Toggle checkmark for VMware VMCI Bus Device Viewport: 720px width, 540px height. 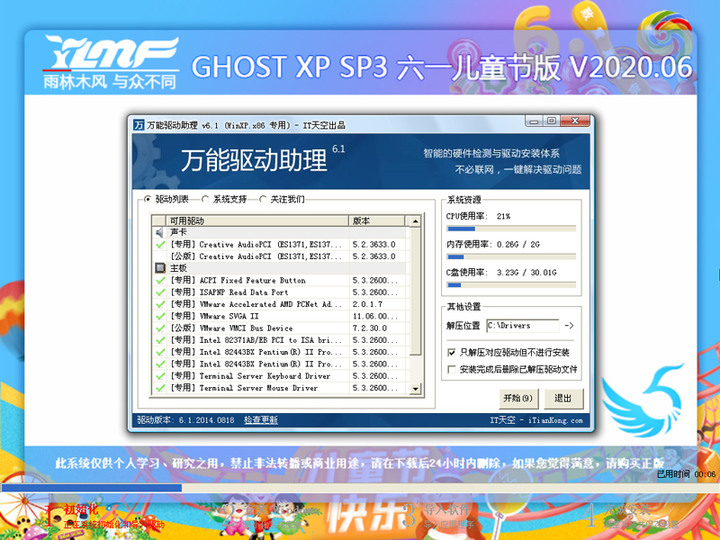point(160,328)
